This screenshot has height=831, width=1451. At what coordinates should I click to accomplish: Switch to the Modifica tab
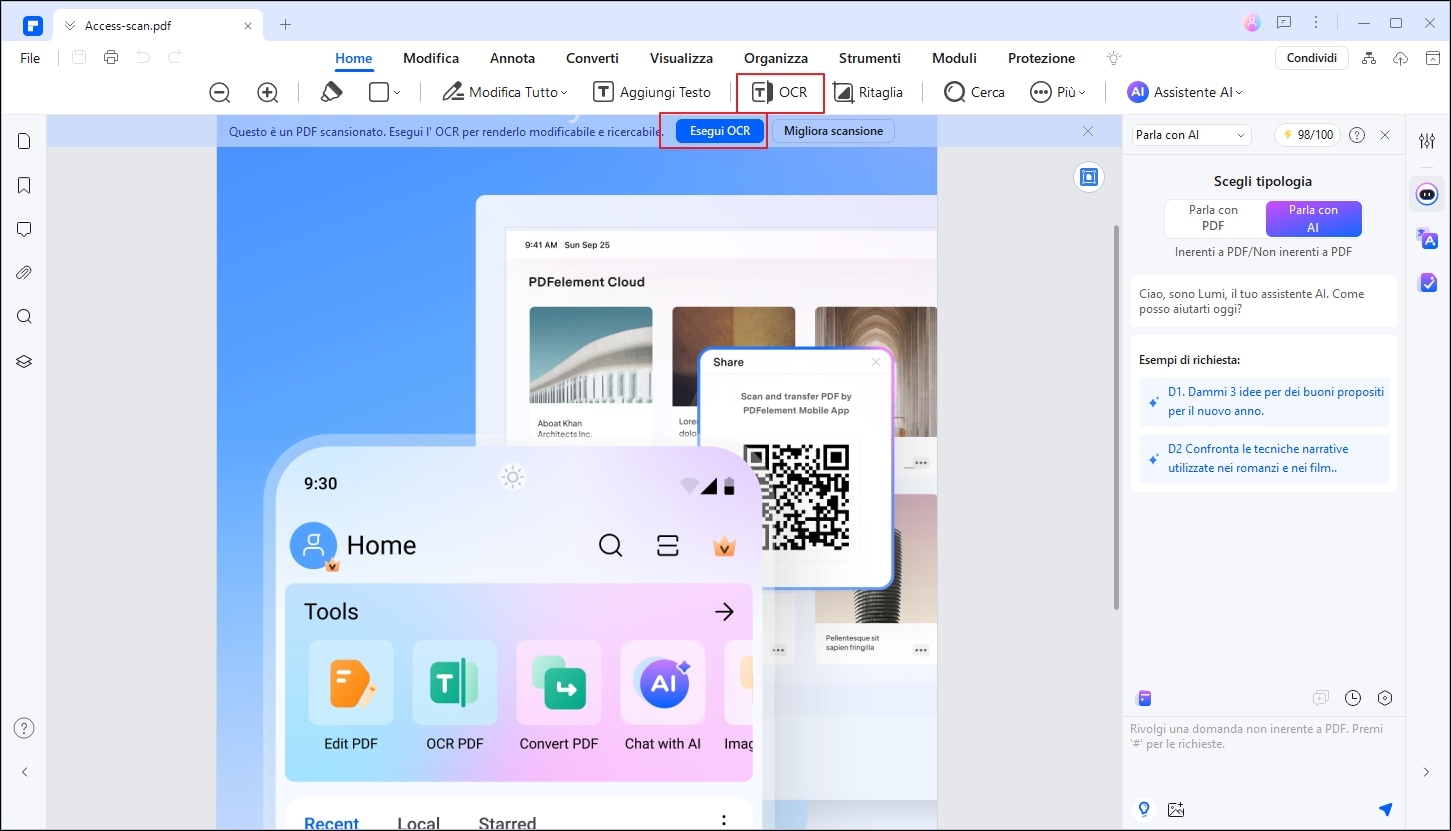[x=431, y=58]
